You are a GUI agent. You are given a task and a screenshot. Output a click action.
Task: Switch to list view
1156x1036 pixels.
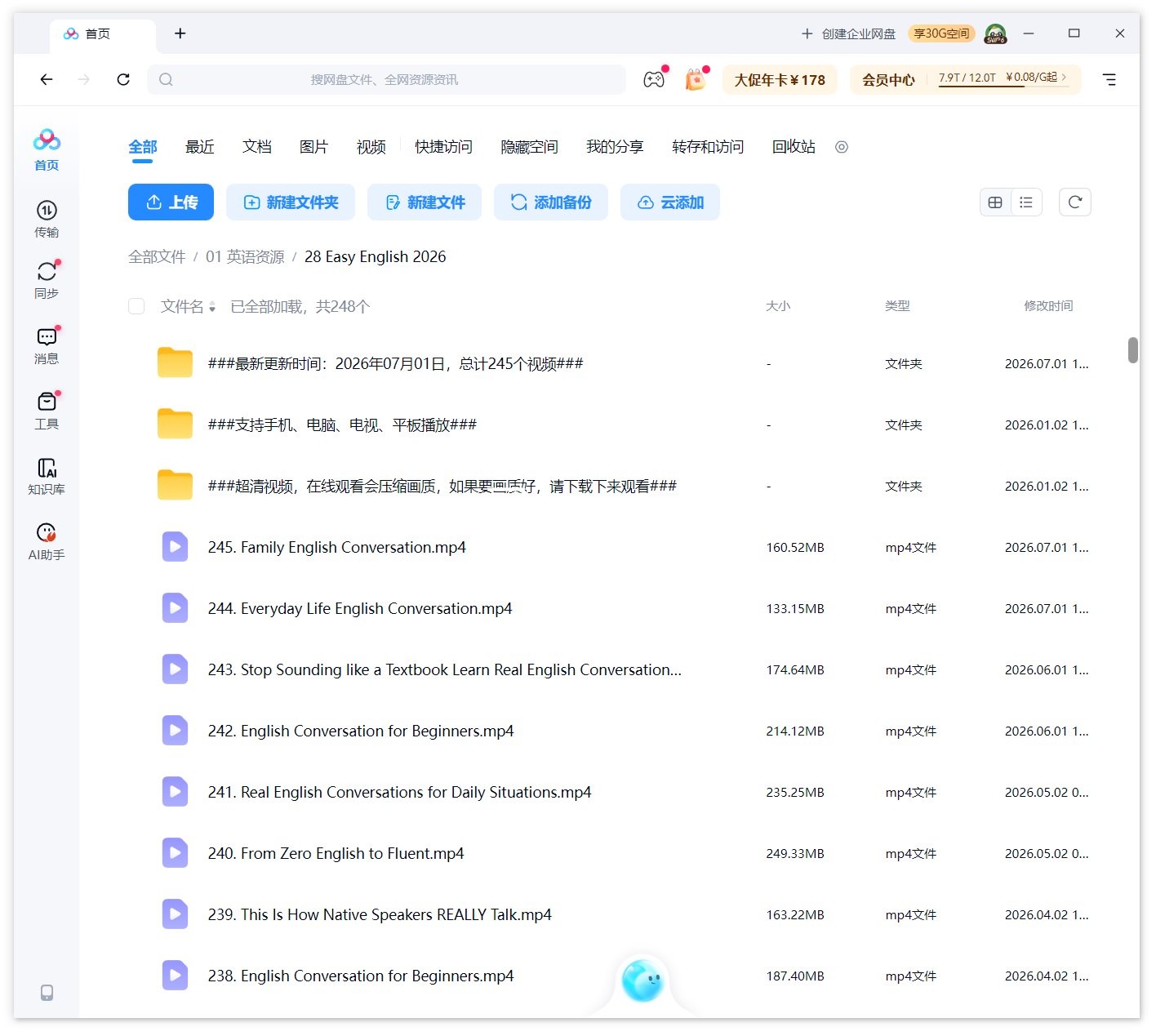coord(1026,202)
